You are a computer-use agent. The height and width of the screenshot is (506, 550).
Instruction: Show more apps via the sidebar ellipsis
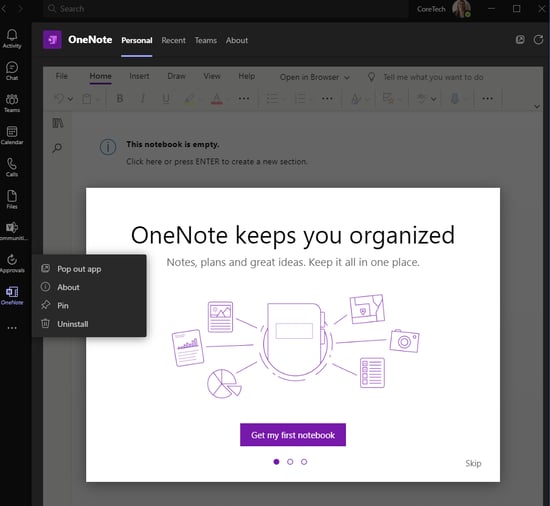pos(12,328)
